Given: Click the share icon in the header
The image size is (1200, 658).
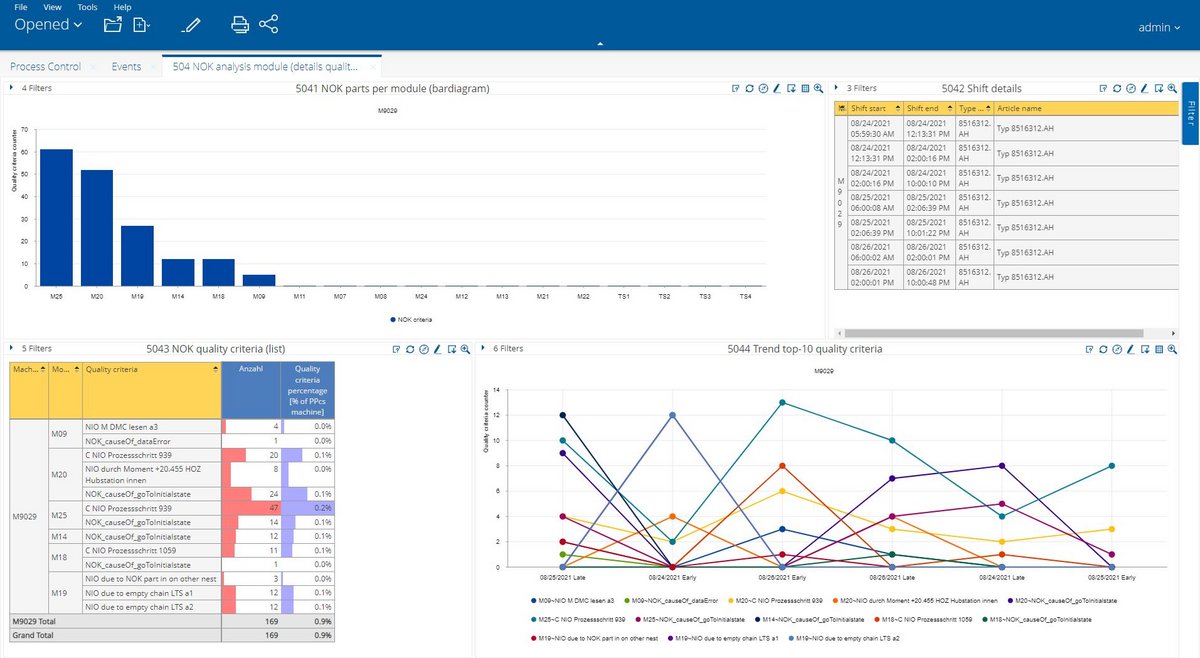Looking at the screenshot, I should [268, 24].
